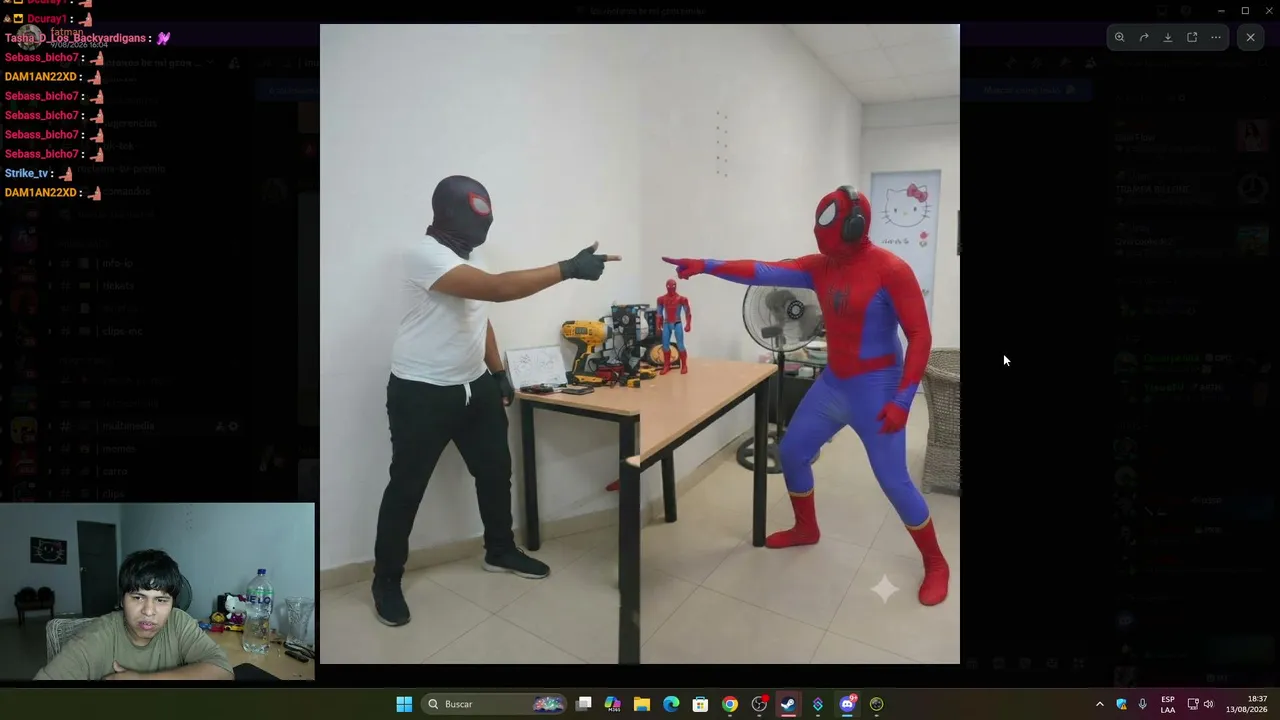The image size is (1280, 720).
Task: Switch to Discord on the taskbar
Action: (847, 704)
